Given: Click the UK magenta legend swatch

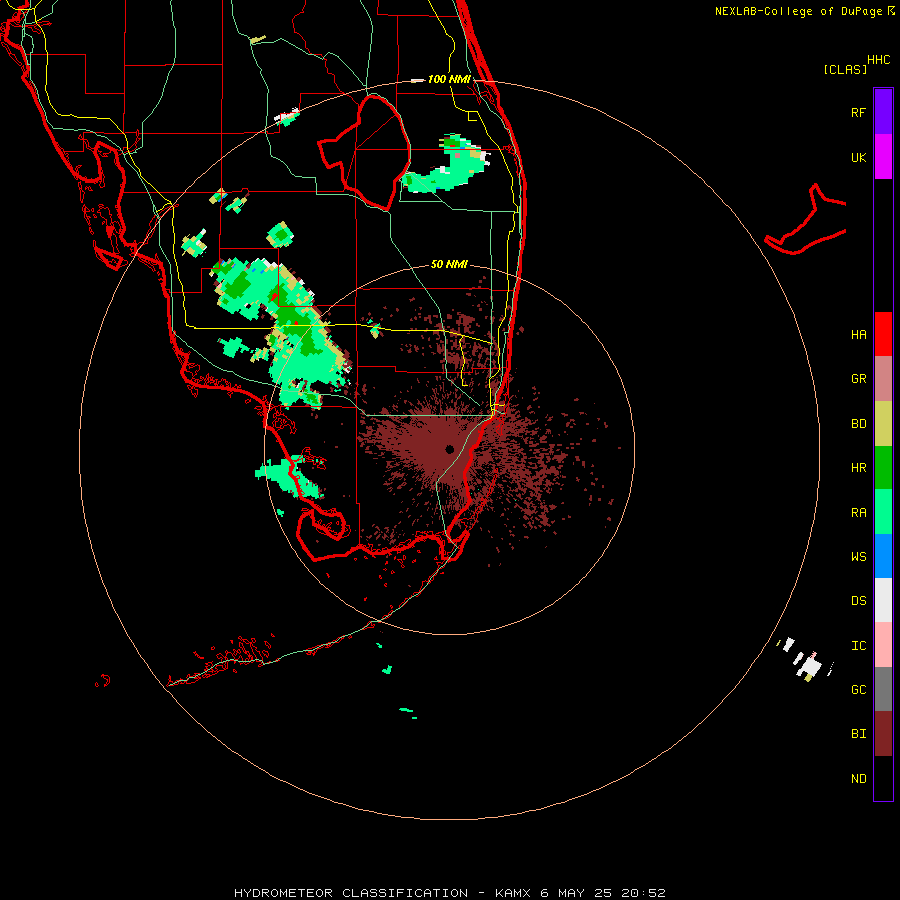Looking at the screenshot, I should (x=883, y=157).
